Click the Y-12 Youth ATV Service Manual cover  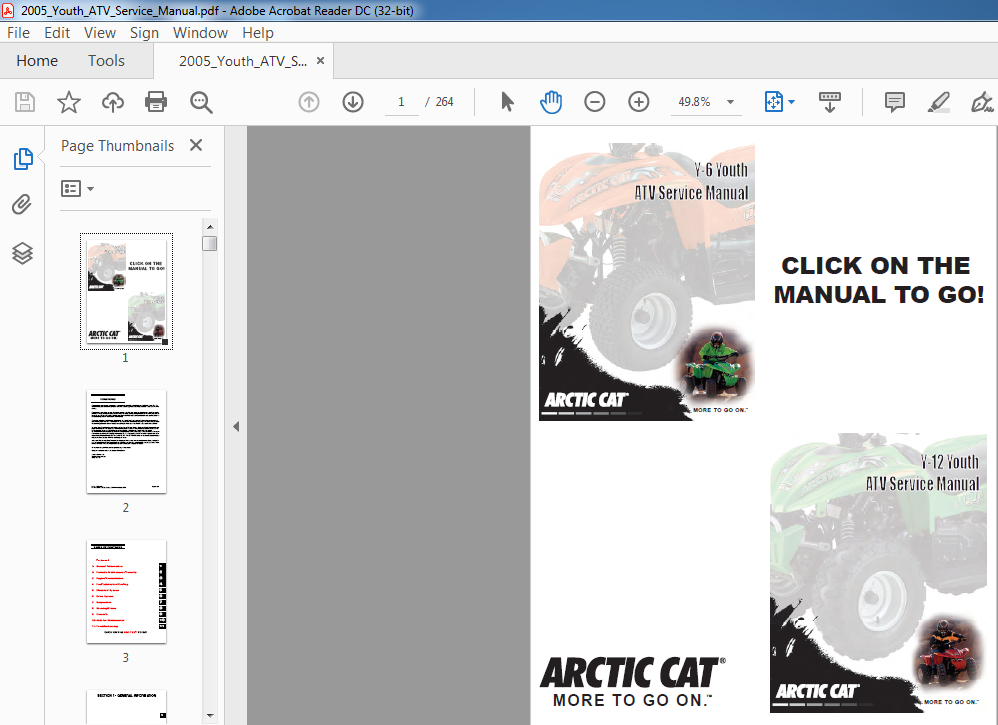point(878,573)
